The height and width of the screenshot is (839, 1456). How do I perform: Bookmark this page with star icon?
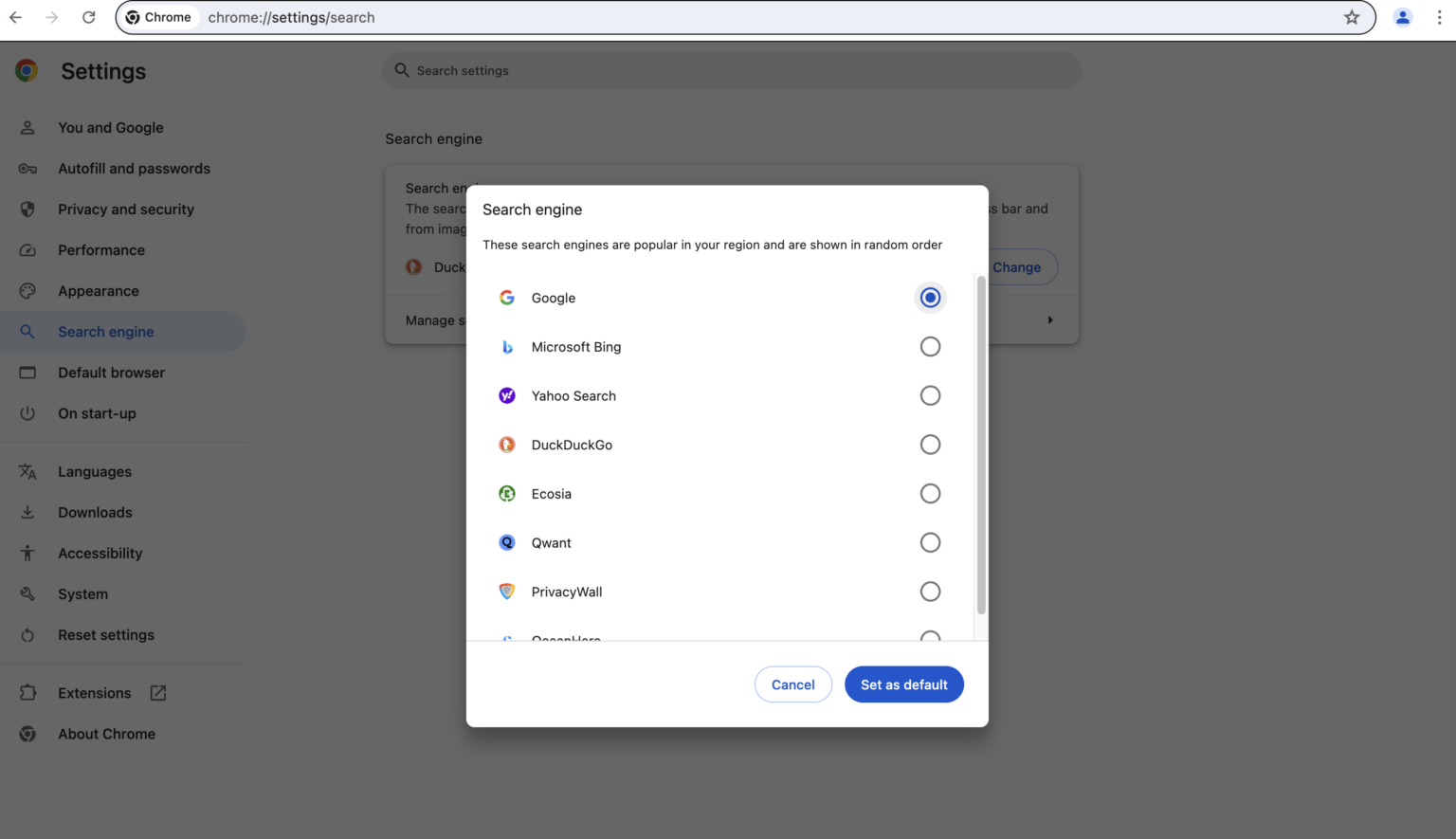pyautogui.click(x=1352, y=17)
